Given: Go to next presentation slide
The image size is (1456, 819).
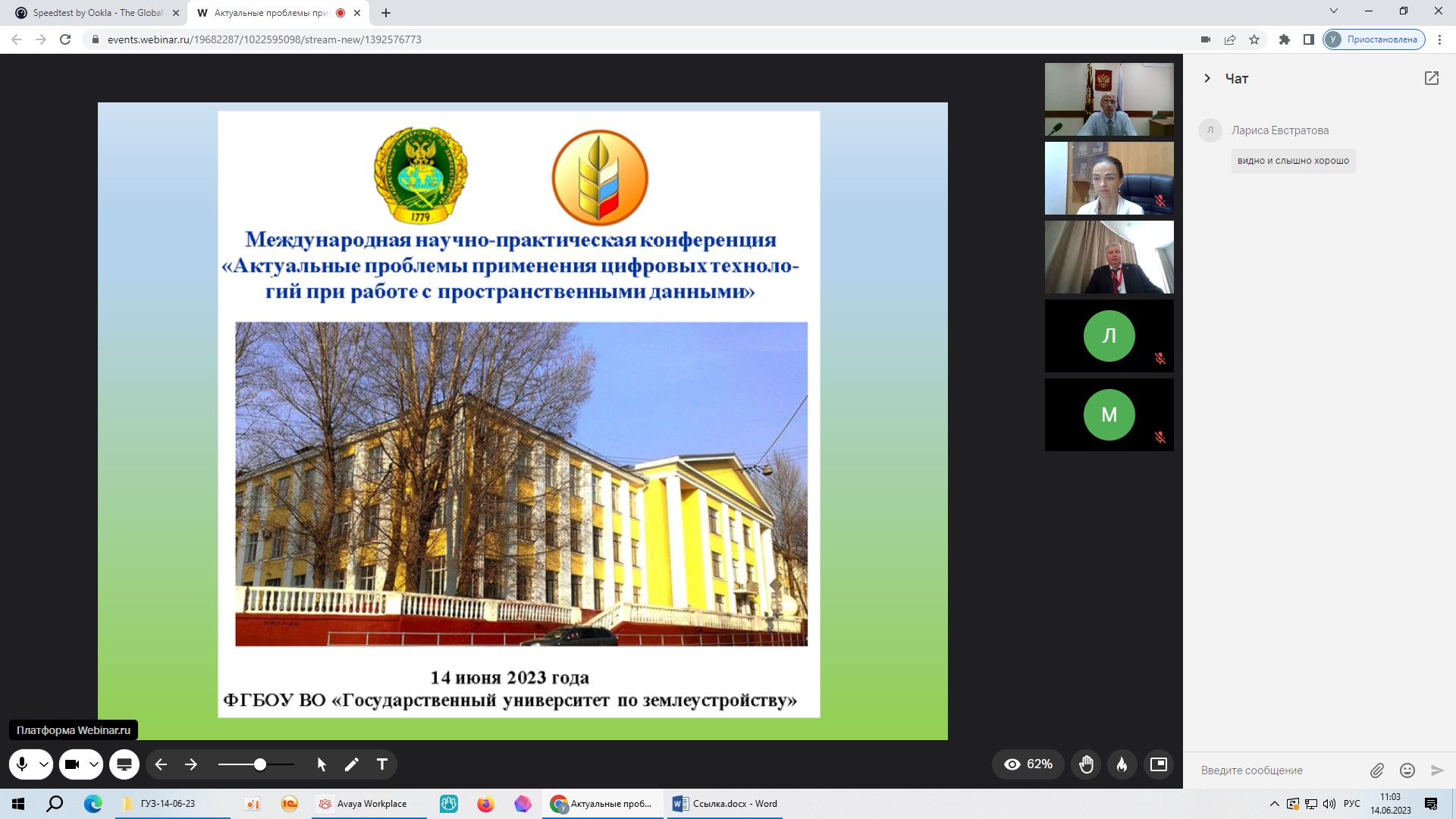Looking at the screenshot, I should 191,764.
